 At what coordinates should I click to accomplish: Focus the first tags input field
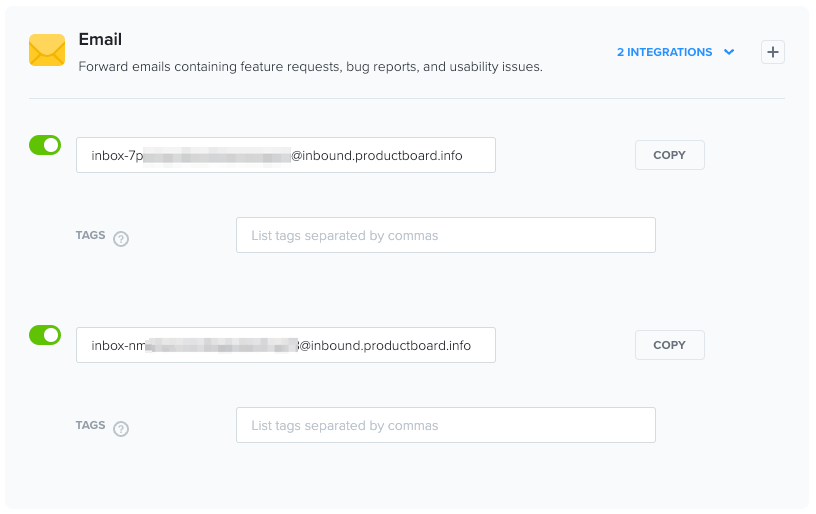tap(446, 235)
